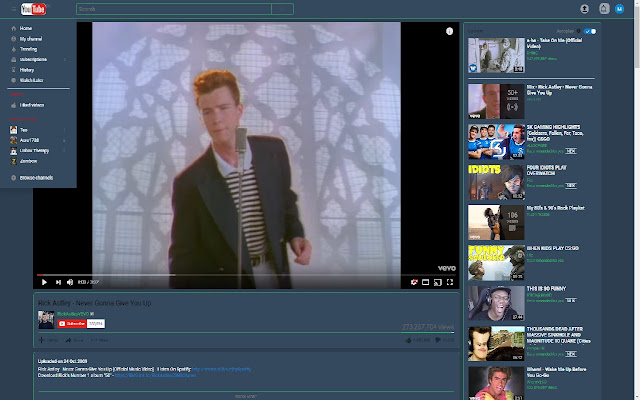Screen dimensions: 640x400
Task: Subscribe to RickAstleyVEVO
Action: point(72,324)
